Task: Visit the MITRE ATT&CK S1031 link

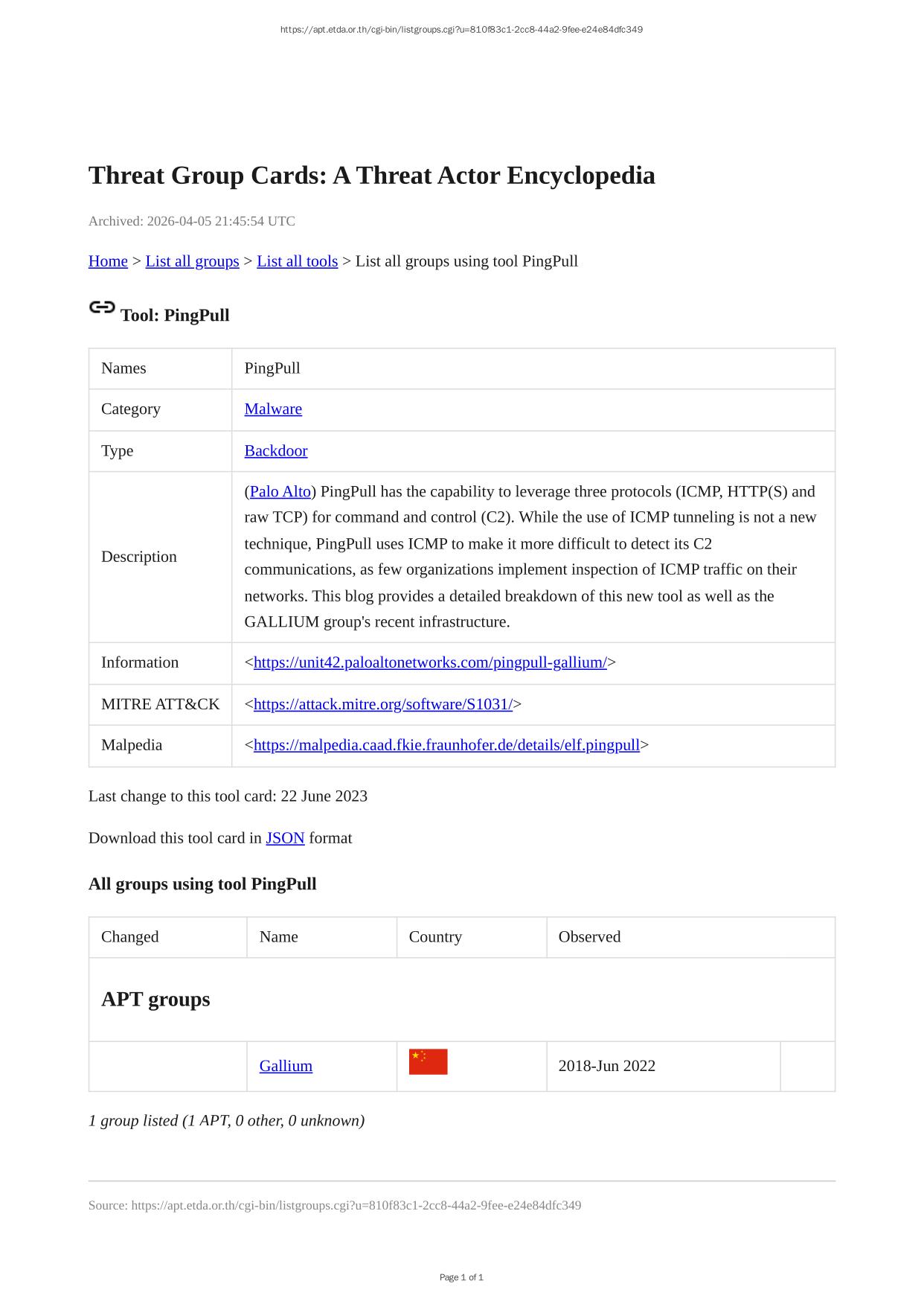Action: 382,704
